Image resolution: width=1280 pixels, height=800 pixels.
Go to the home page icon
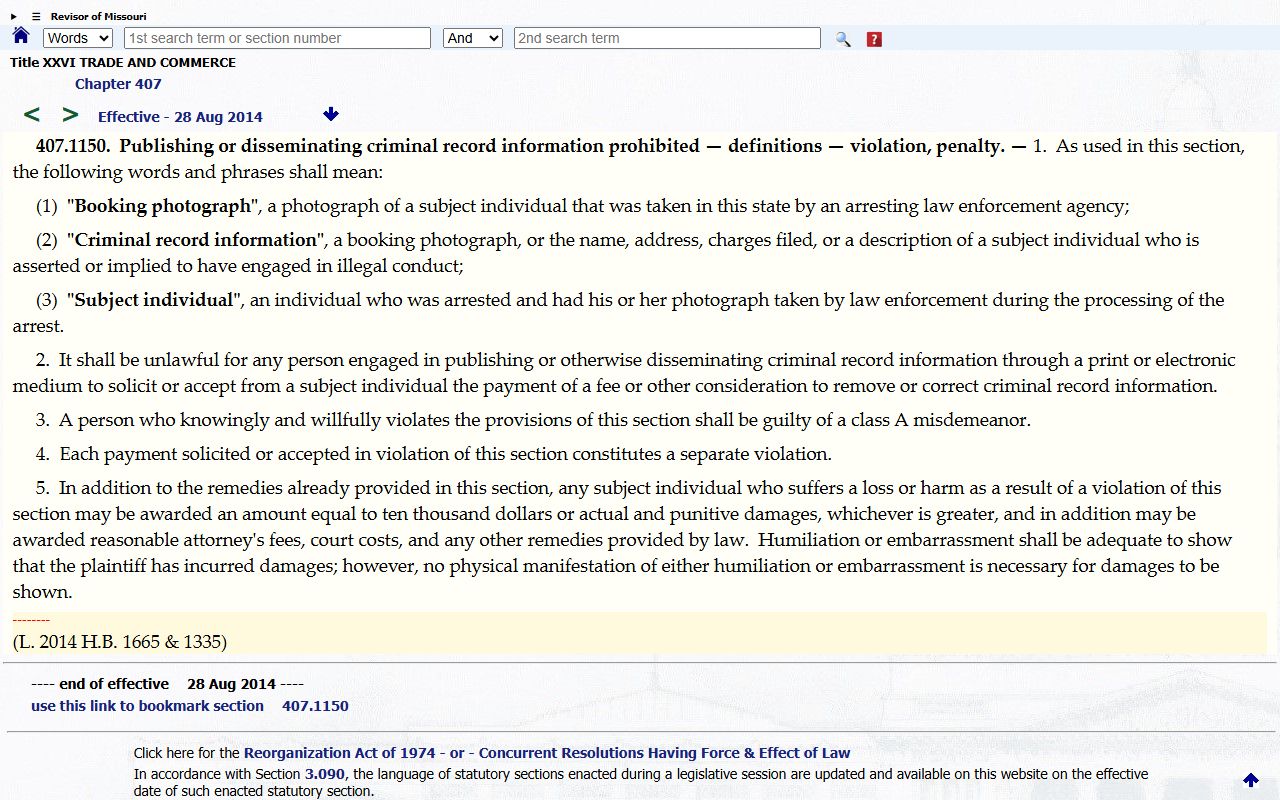pyautogui.click(x=21, y=36)
